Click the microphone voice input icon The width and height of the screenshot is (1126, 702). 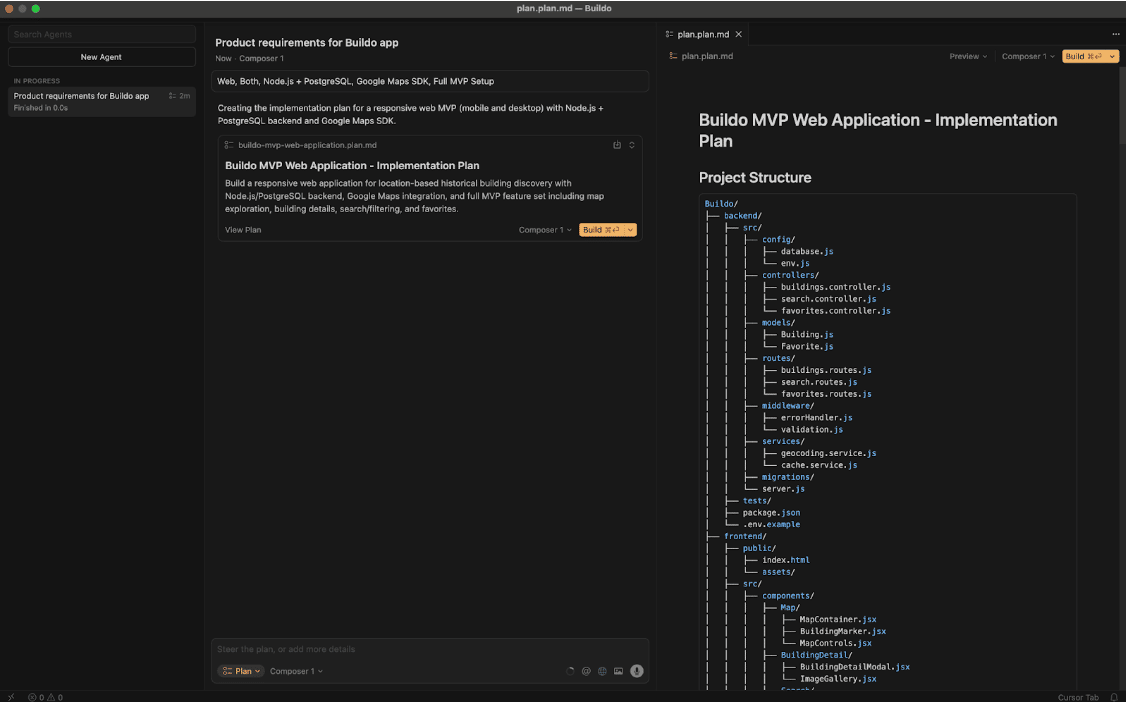[636, 671]
